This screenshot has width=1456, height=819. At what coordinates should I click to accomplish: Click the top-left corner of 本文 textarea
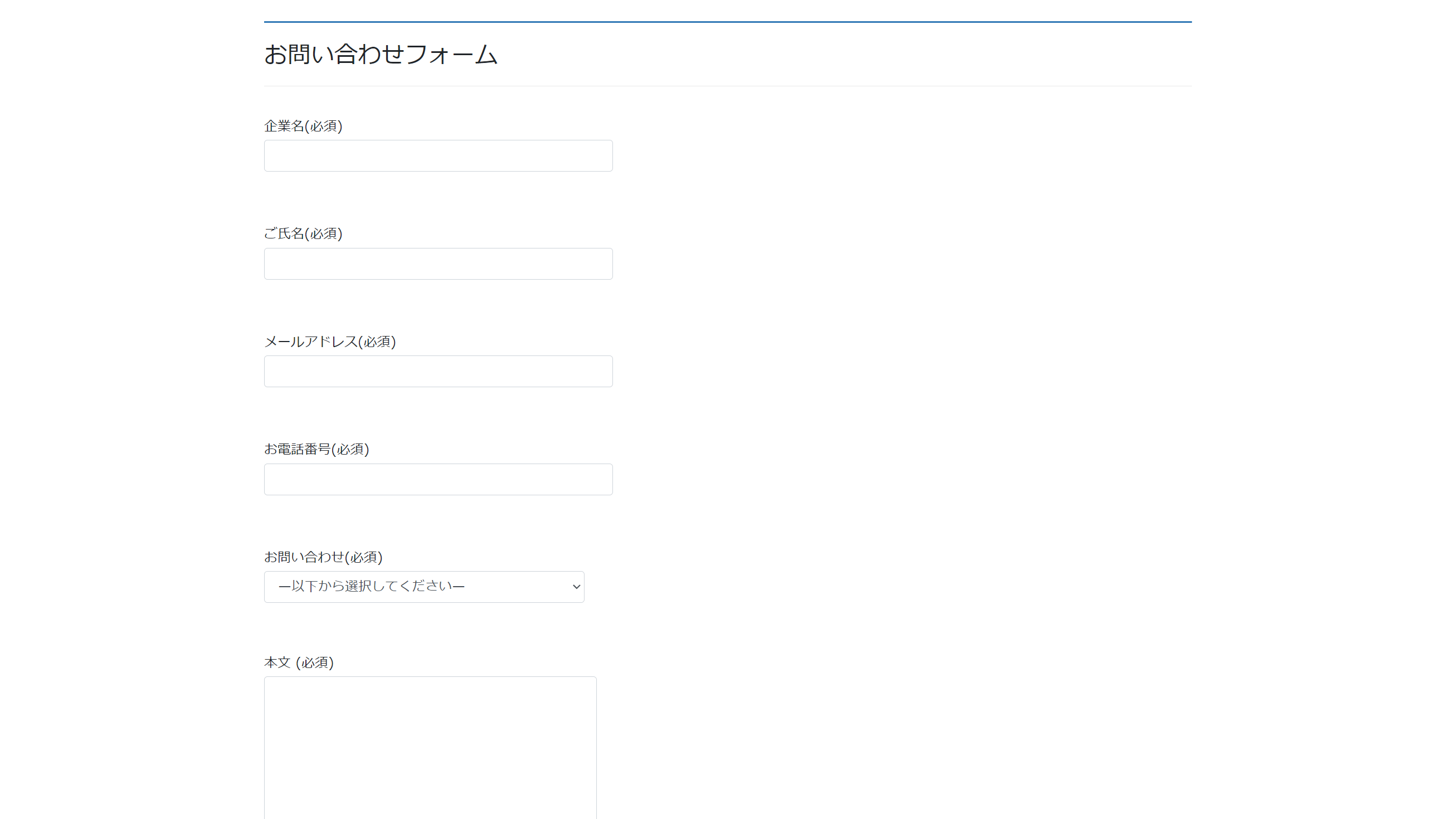click(270, 683)
